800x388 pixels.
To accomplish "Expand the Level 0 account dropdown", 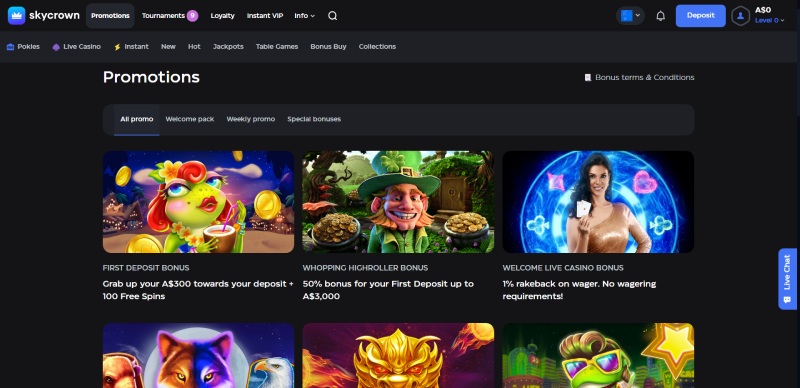I will (769, 20).
